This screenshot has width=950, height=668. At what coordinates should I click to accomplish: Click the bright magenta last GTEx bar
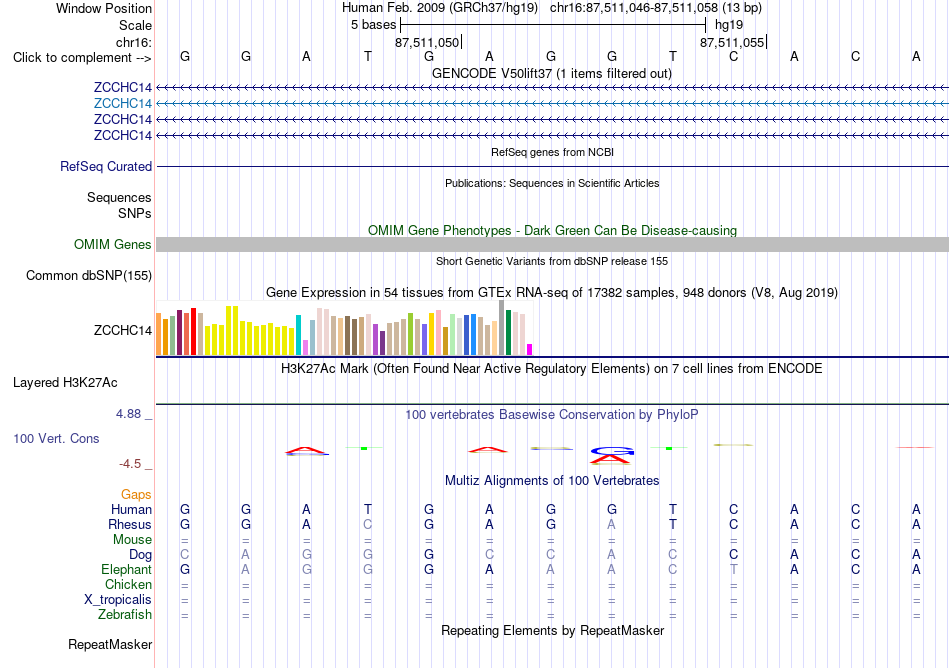(530, 349)
